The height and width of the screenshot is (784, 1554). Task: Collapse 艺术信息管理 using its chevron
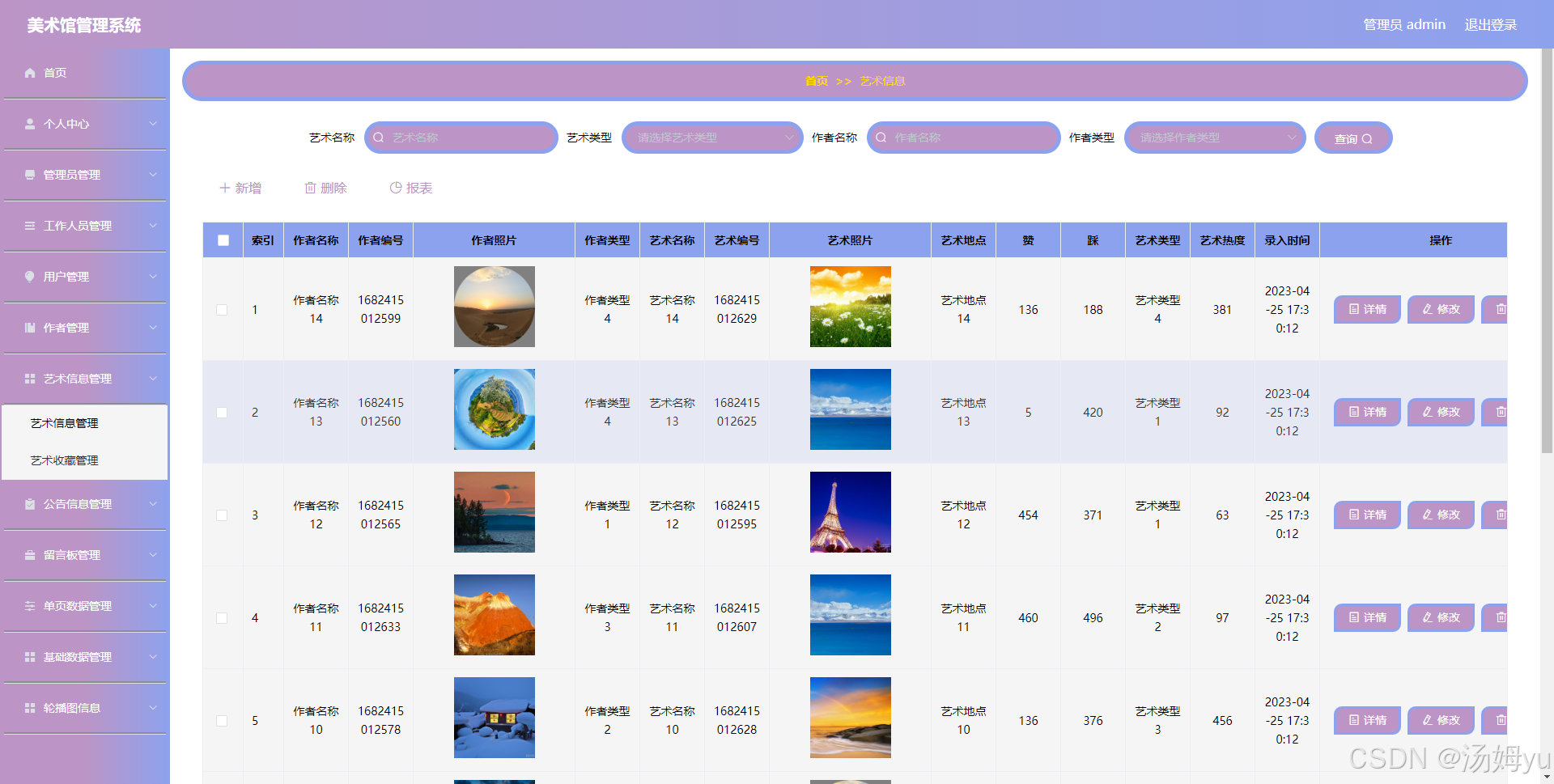coord(153,379)
